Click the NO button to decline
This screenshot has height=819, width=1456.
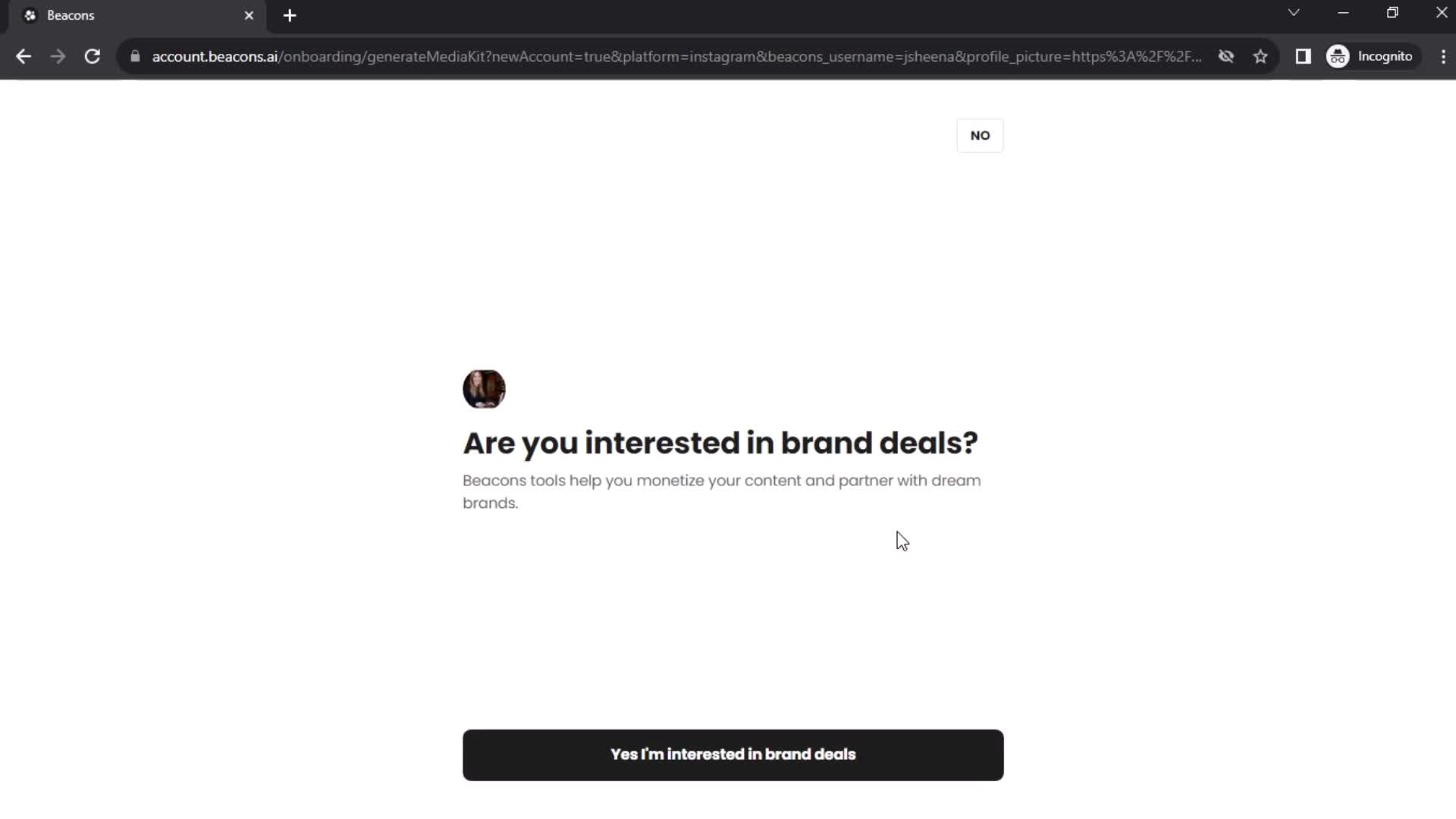(980, 135)
